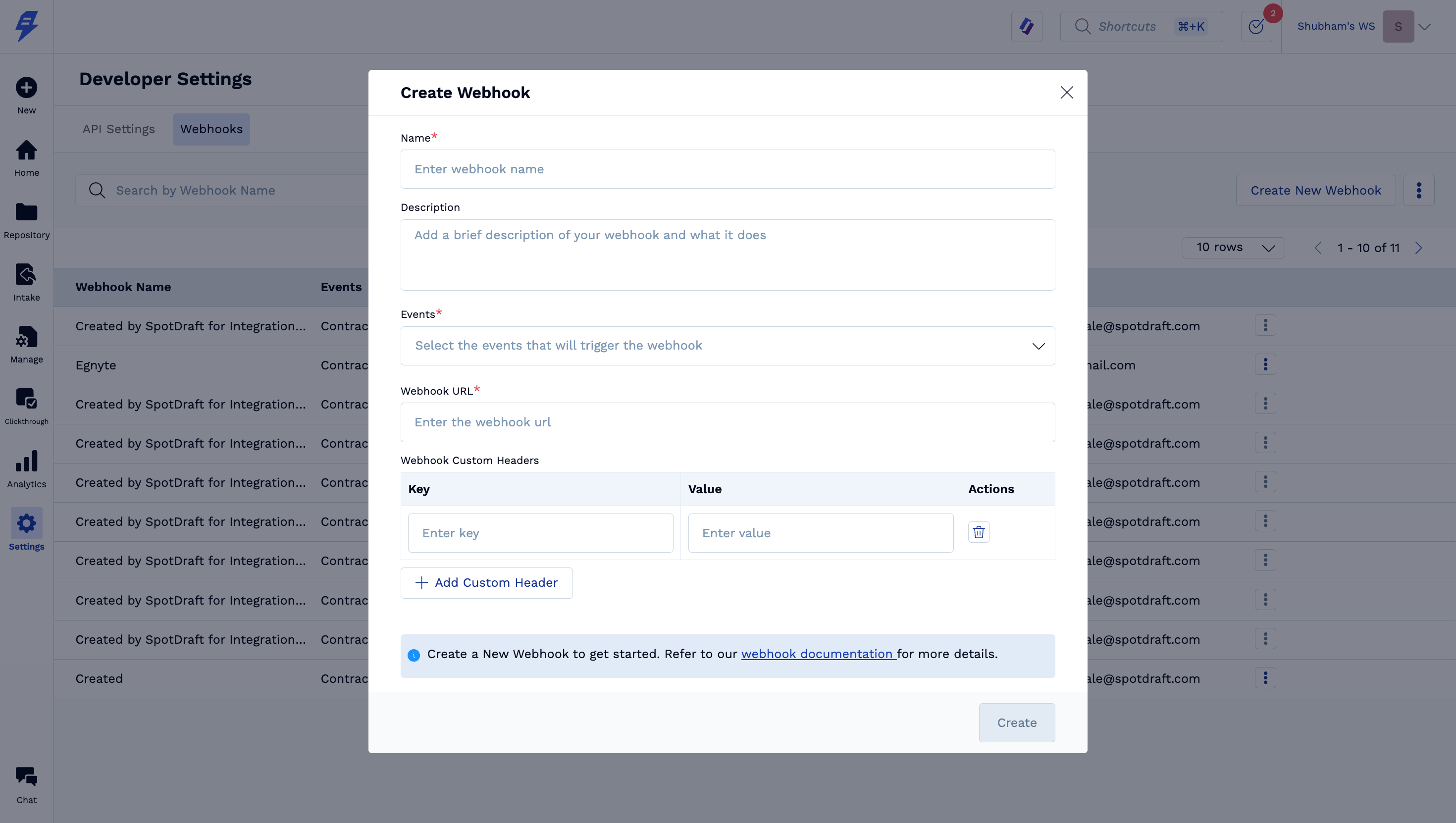Delete the custom header row with trash icon
Screen dimensions: 1456x823
[979, 532]
